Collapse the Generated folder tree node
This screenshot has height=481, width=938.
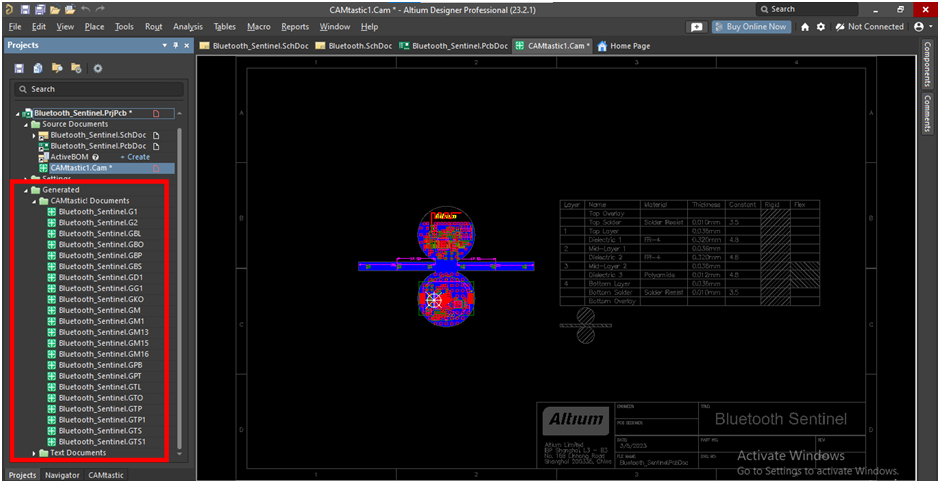(x=25, y=190)
